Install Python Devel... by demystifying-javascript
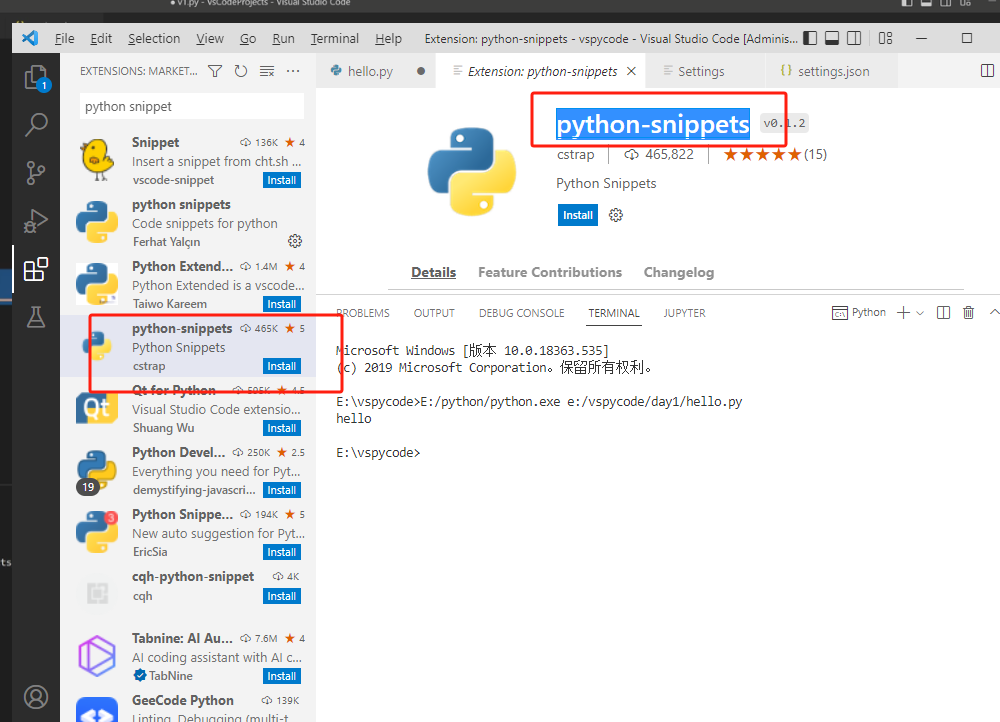 click(281, 490)
